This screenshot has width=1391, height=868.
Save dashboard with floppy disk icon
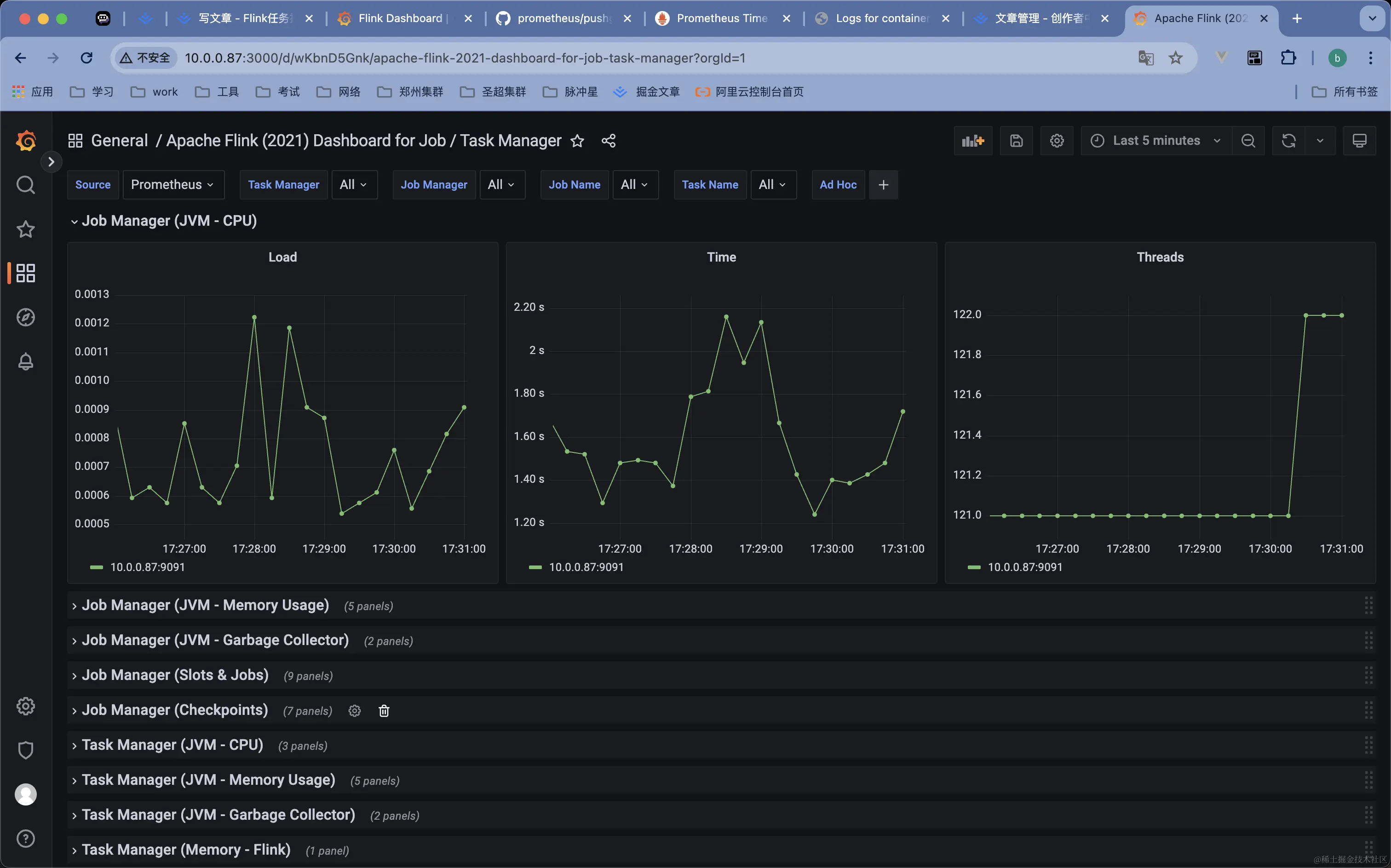click(1016, 141)
